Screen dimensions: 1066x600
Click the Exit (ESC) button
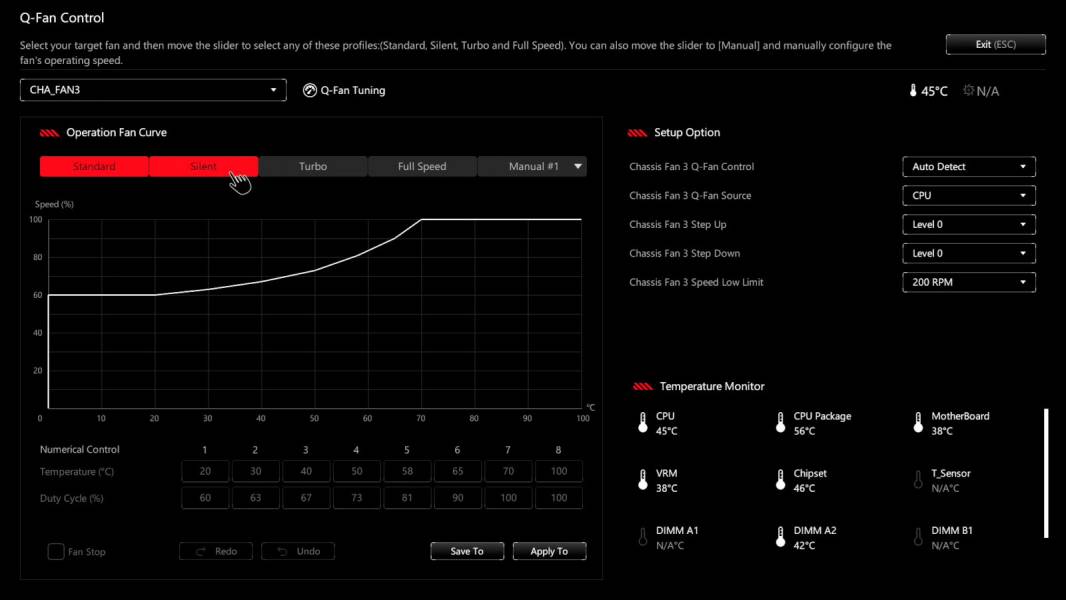[x=995, y=44]
